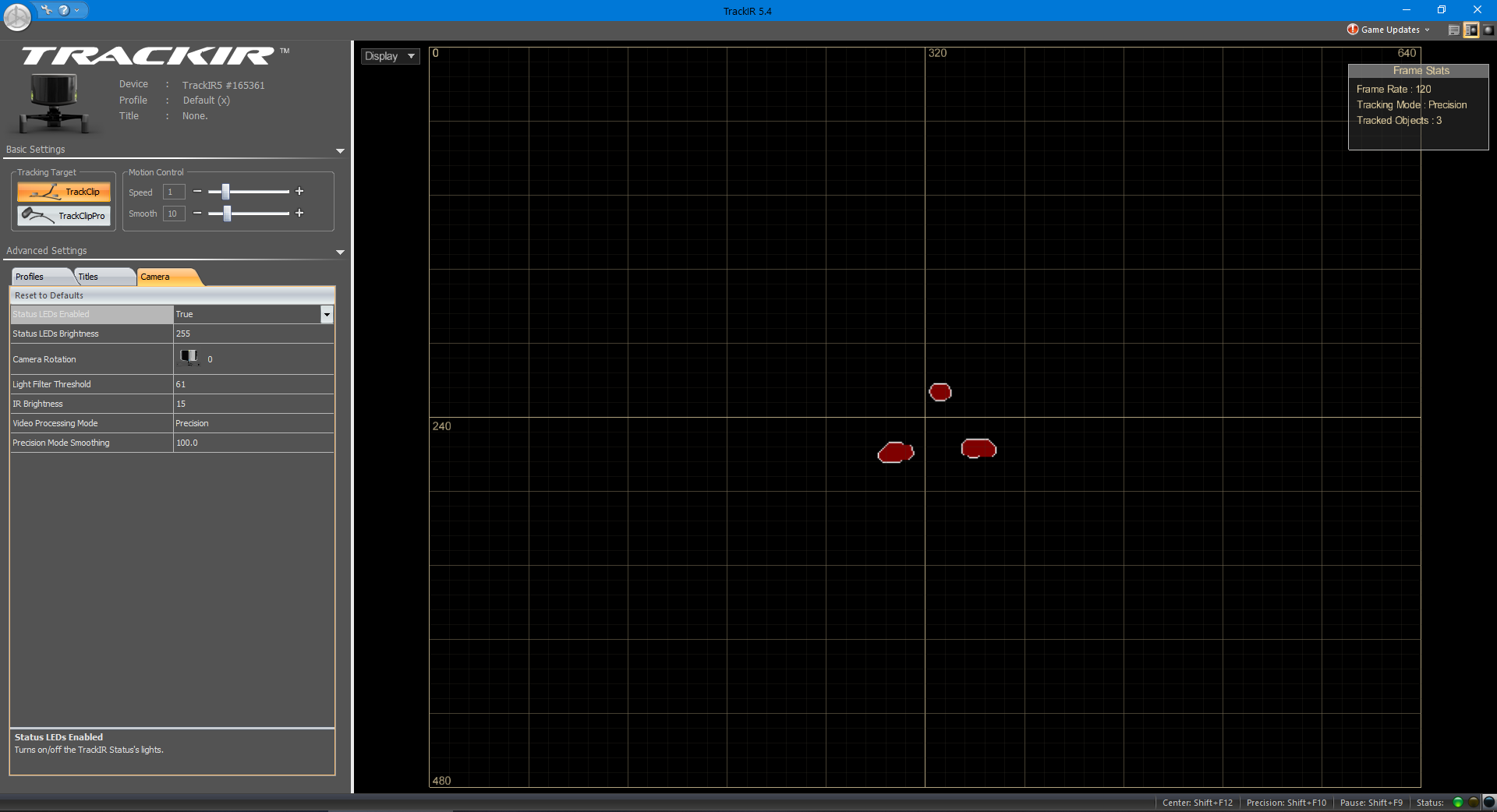Open settings via the wrench icon
Screen dimensions: 1497x812
[47, 10]
